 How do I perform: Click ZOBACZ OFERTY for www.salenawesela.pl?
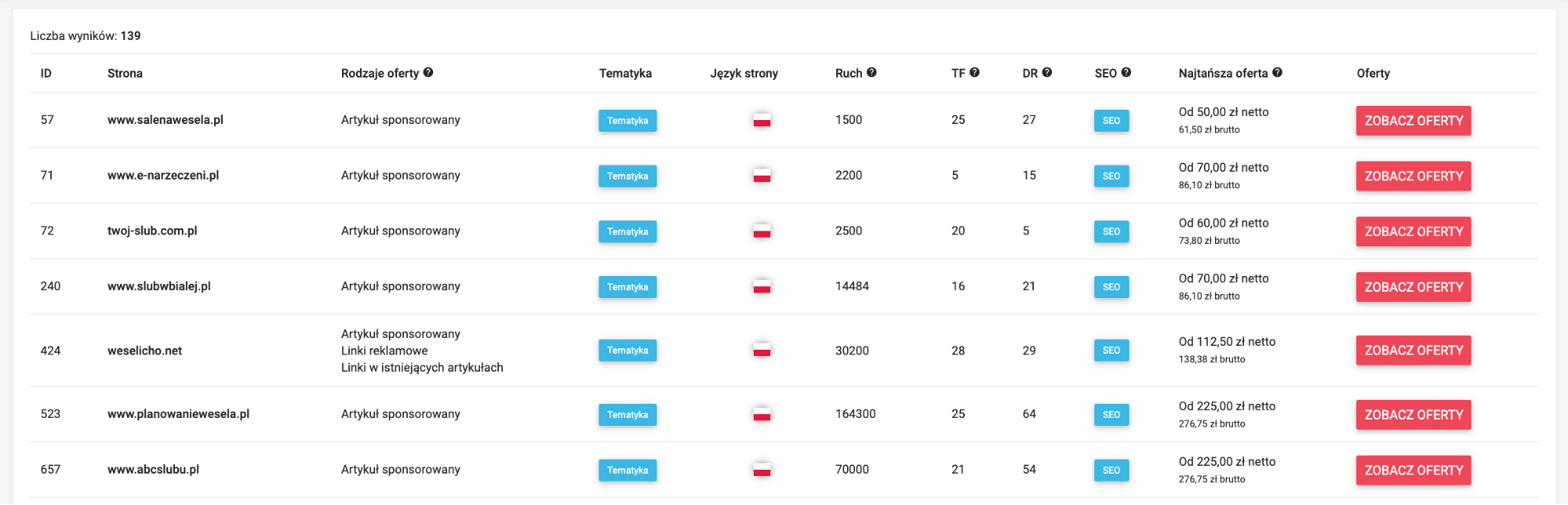pos(1413,121)
